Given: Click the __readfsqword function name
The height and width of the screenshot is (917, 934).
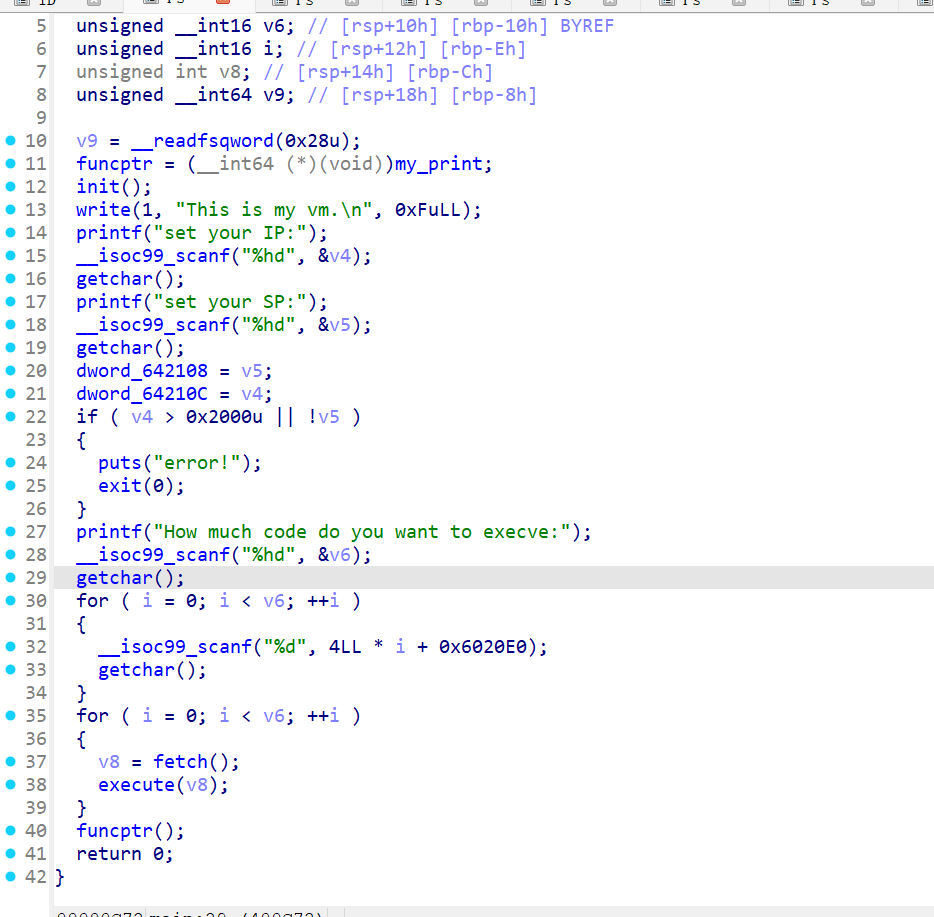Looking at the screenshot, I should [207, 141].
